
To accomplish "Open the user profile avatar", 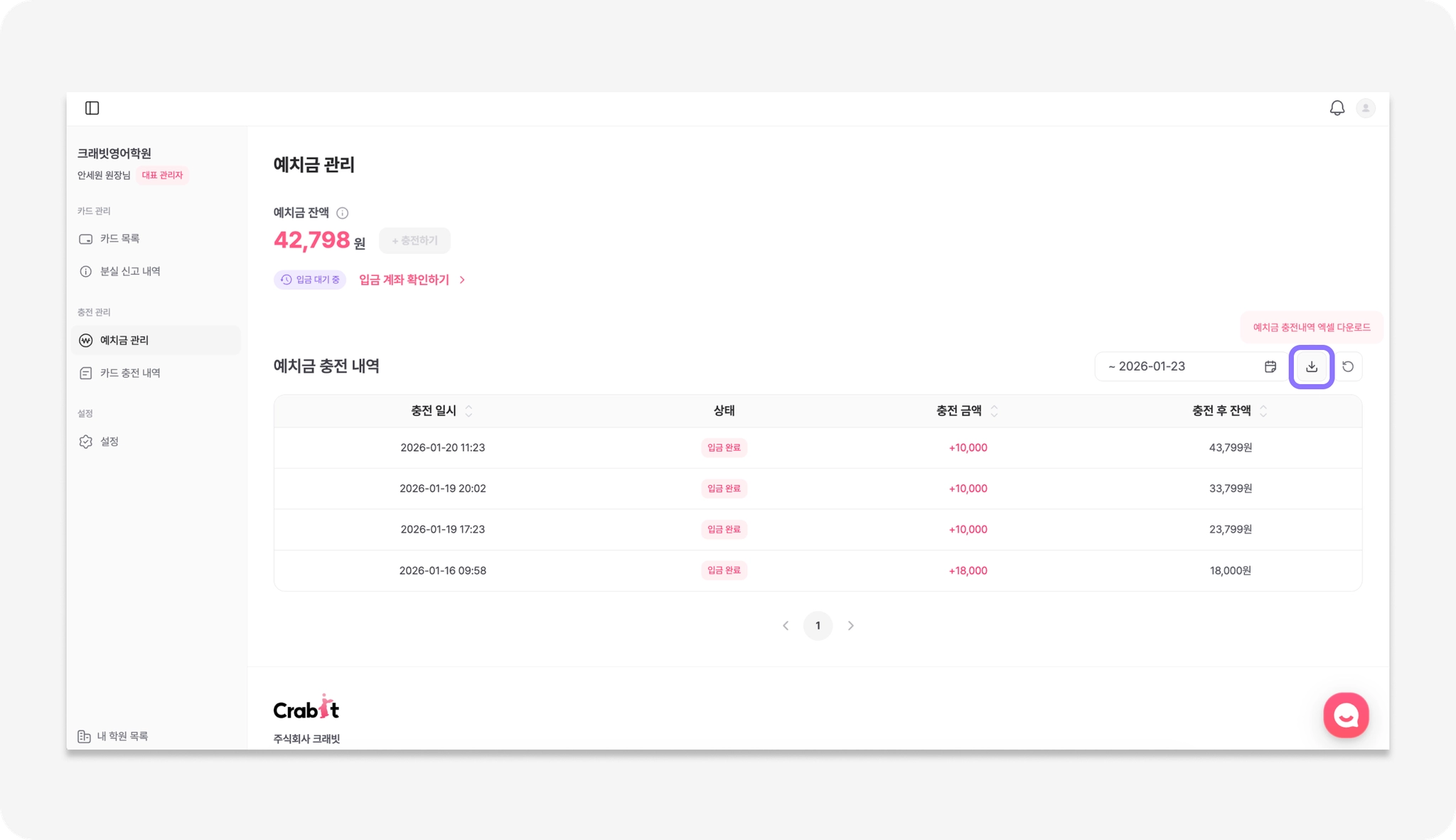I will [1365, 108].
